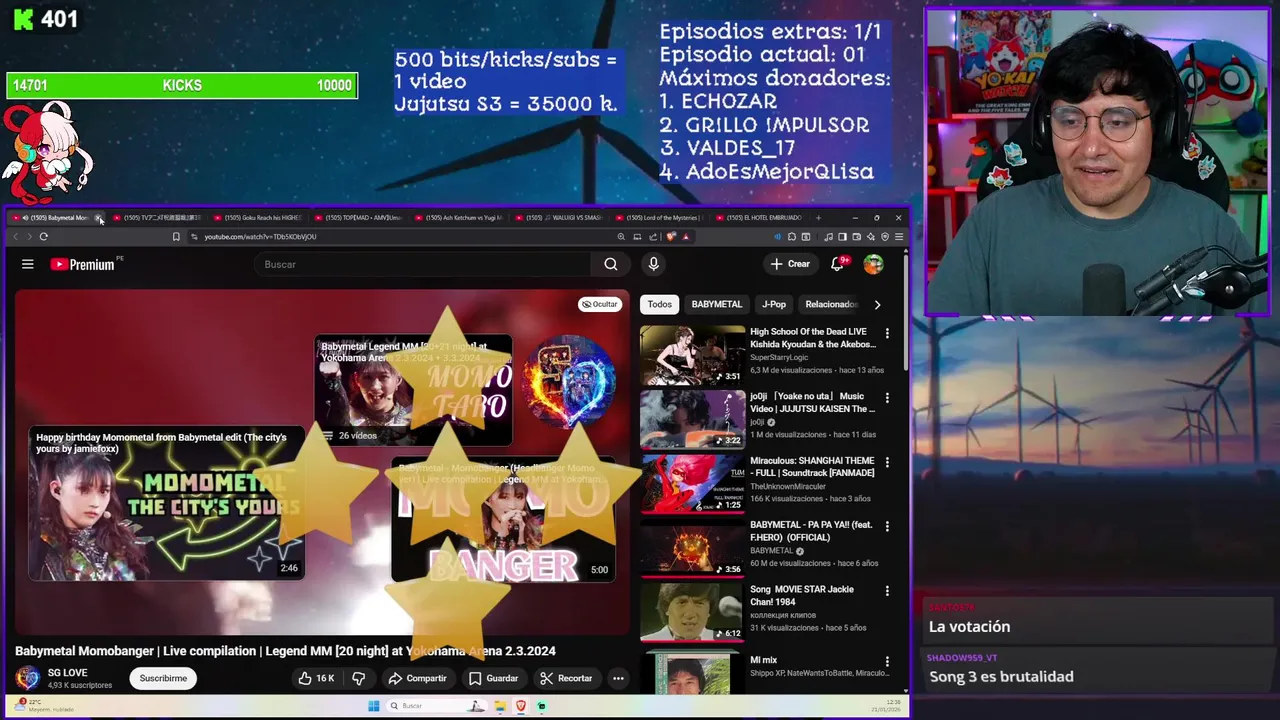Click video title Babymetal Momobanger Live compilation
This screenshot has height=720, width=1280.
pos(285,651)
